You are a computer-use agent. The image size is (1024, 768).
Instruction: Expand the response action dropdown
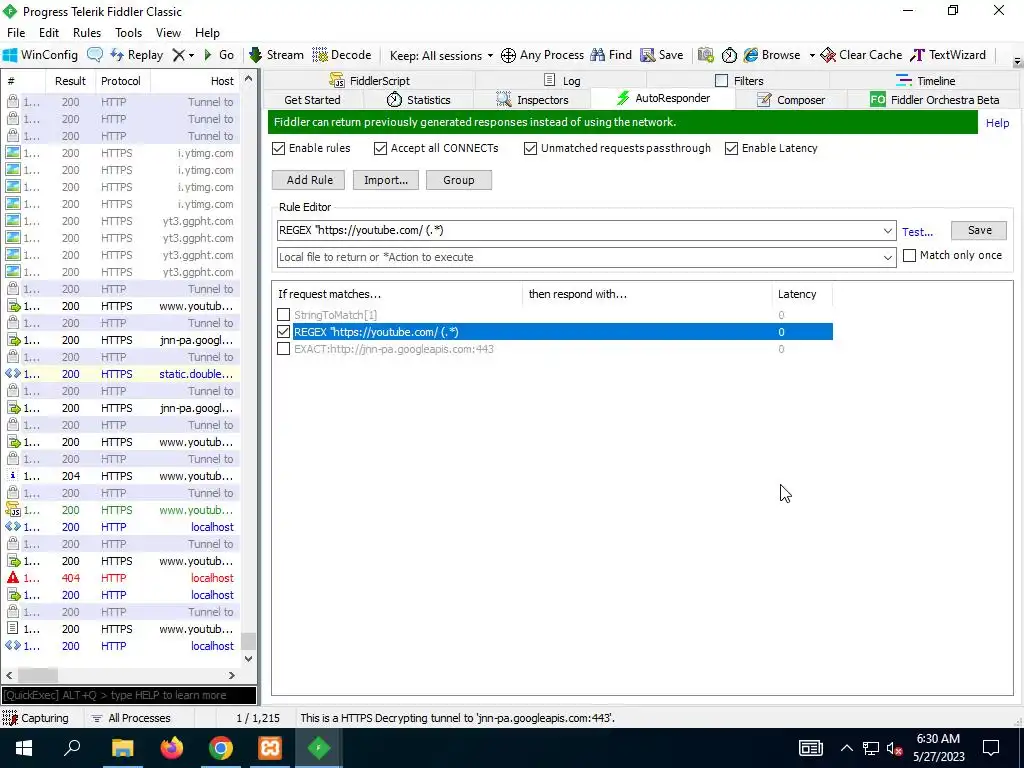point(887,257)
